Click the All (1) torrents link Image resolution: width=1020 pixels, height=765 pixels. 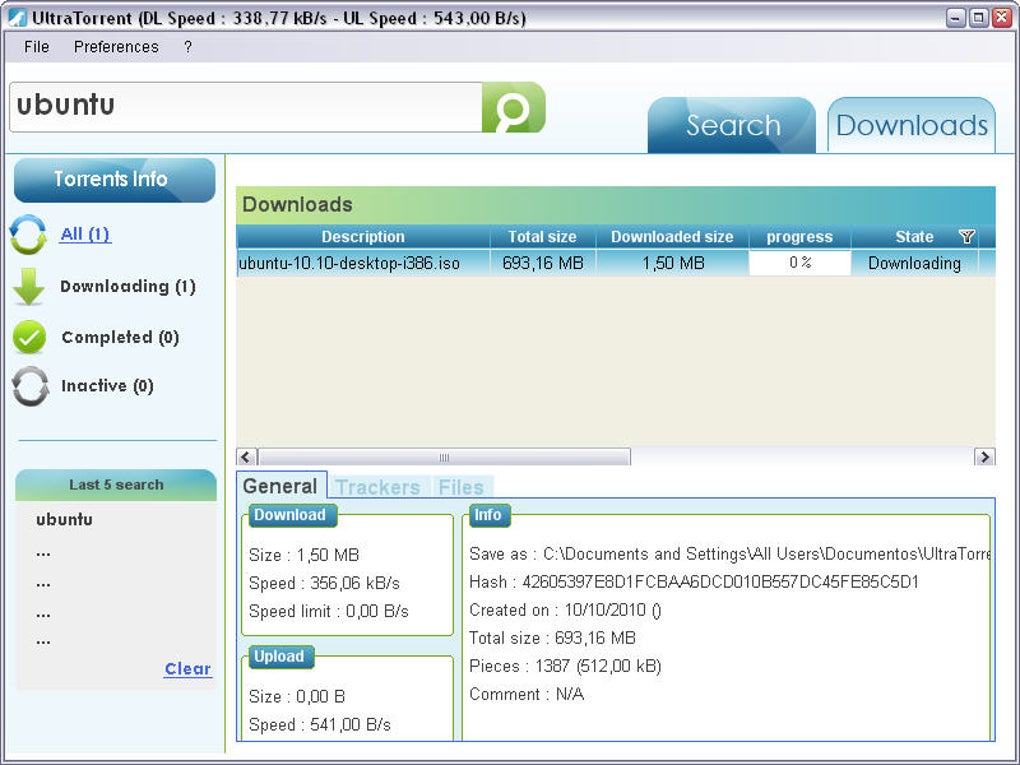(85, 234)
